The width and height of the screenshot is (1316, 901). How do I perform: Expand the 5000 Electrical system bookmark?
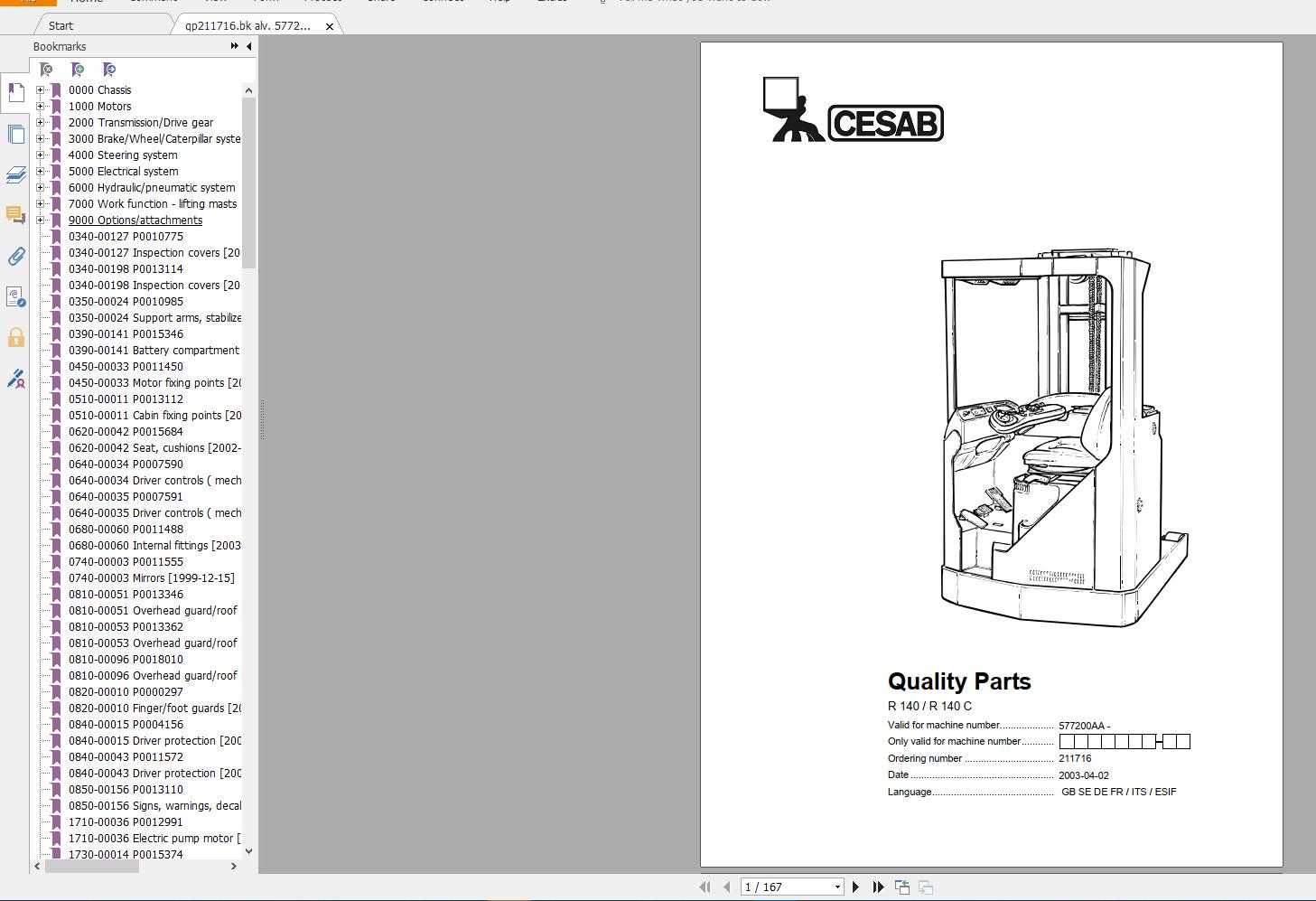pyautogui.click(x=40, y=172)
